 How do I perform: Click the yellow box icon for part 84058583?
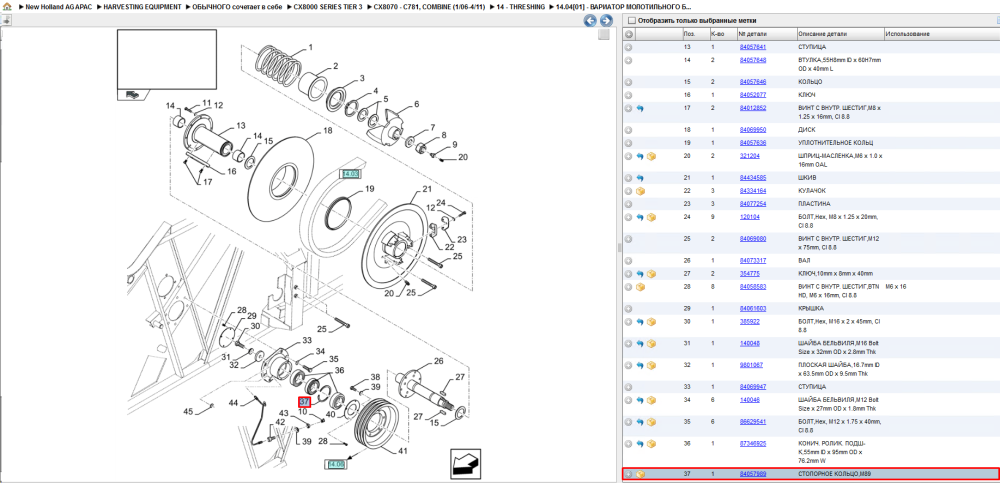[640, 287]
